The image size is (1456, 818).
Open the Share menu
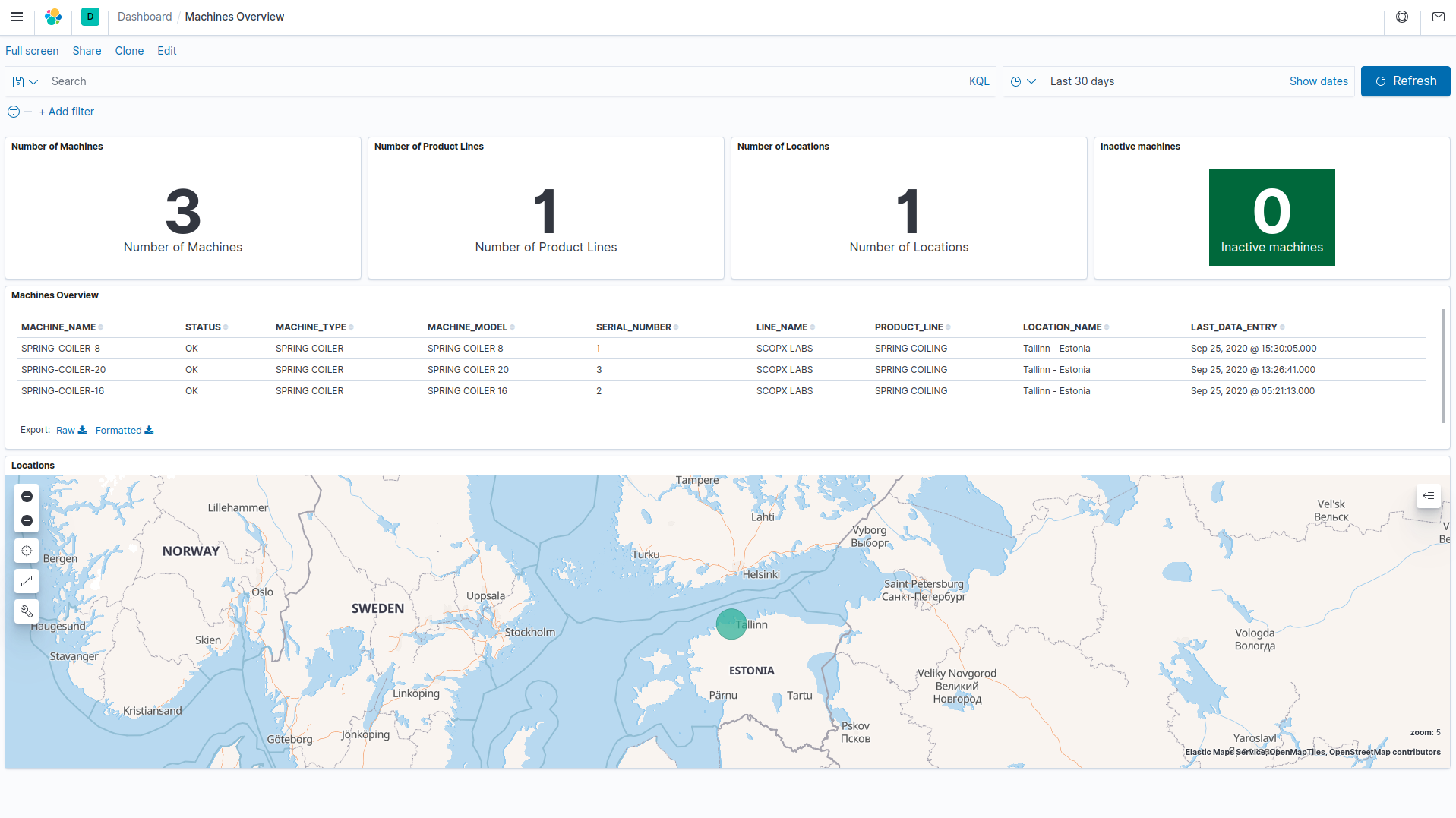coord(87,51)
